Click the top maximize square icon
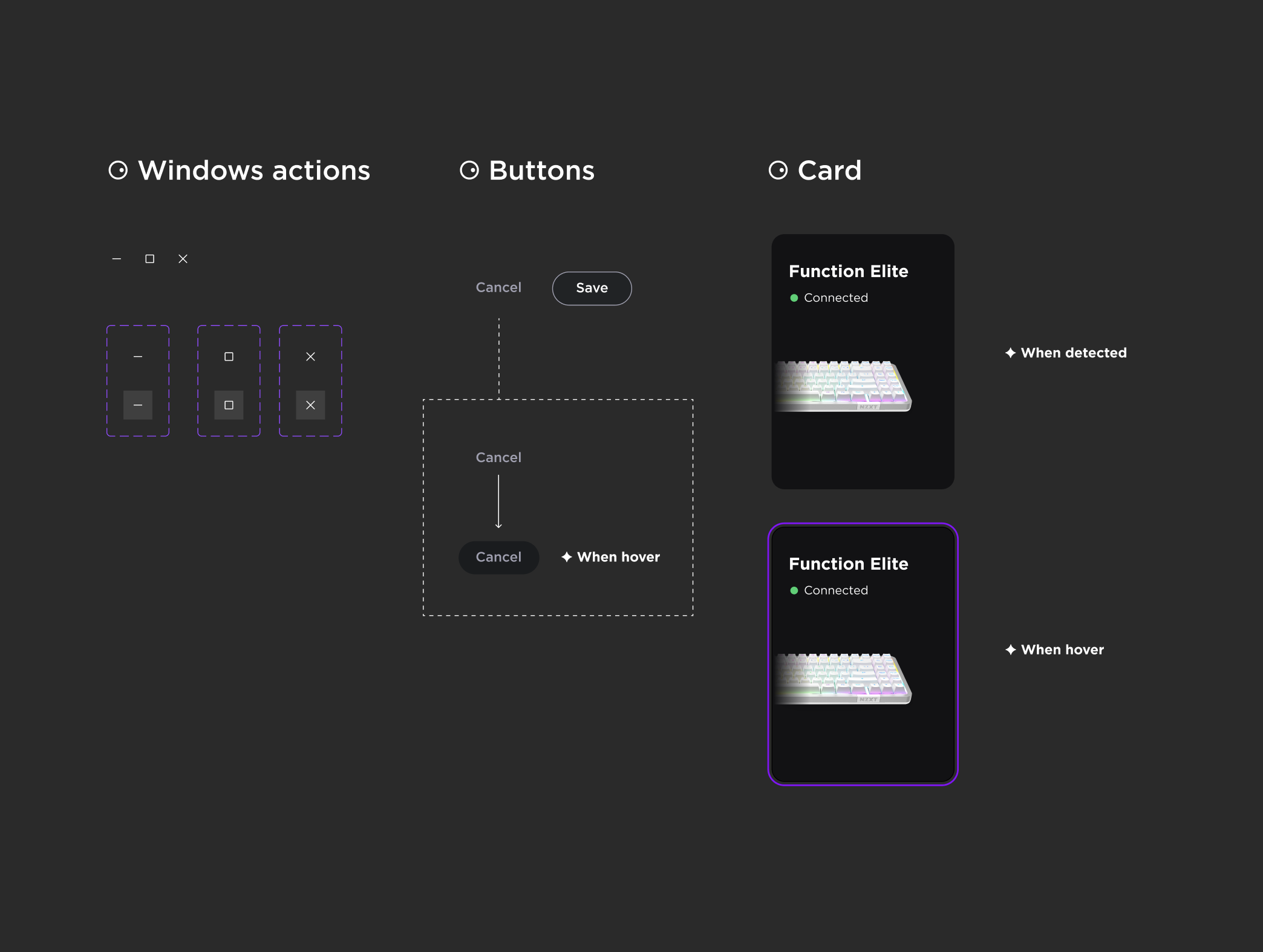The height and width of the screenshot is (952, 1263). pos(150,259)
